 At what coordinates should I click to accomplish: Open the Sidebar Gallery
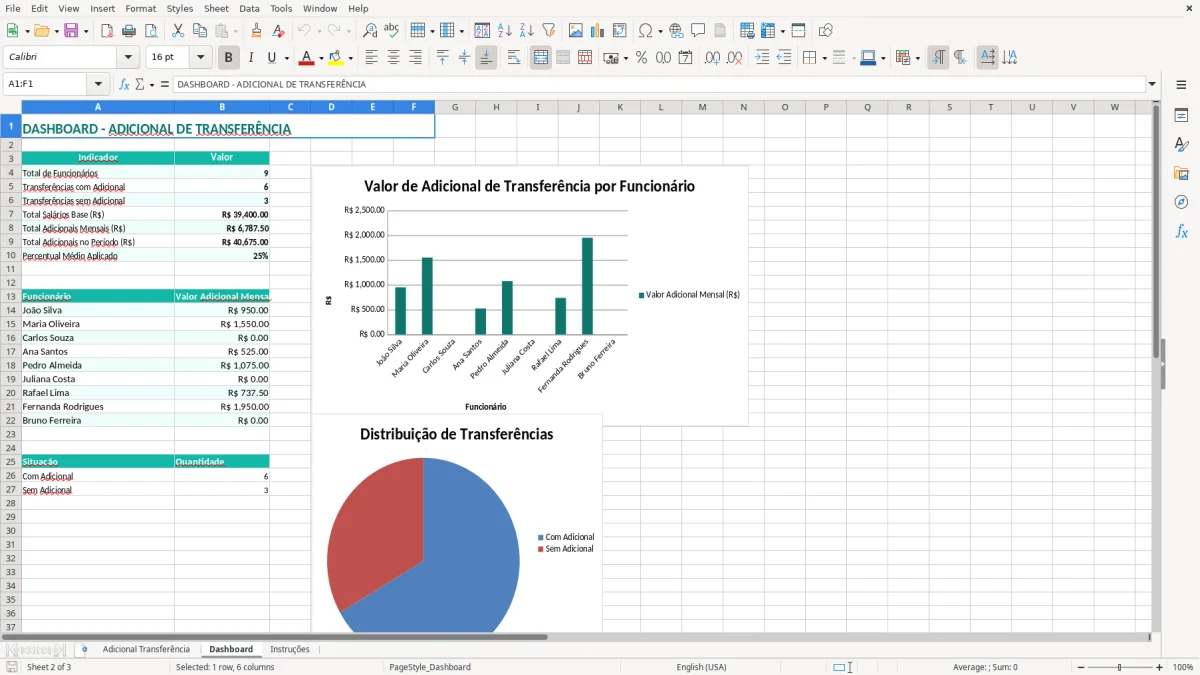[x=1181, y=174]
